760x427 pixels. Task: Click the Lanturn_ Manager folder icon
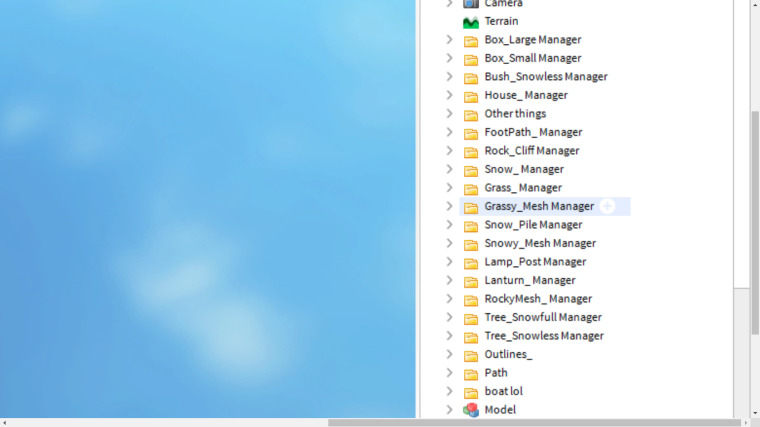(471, 281)
